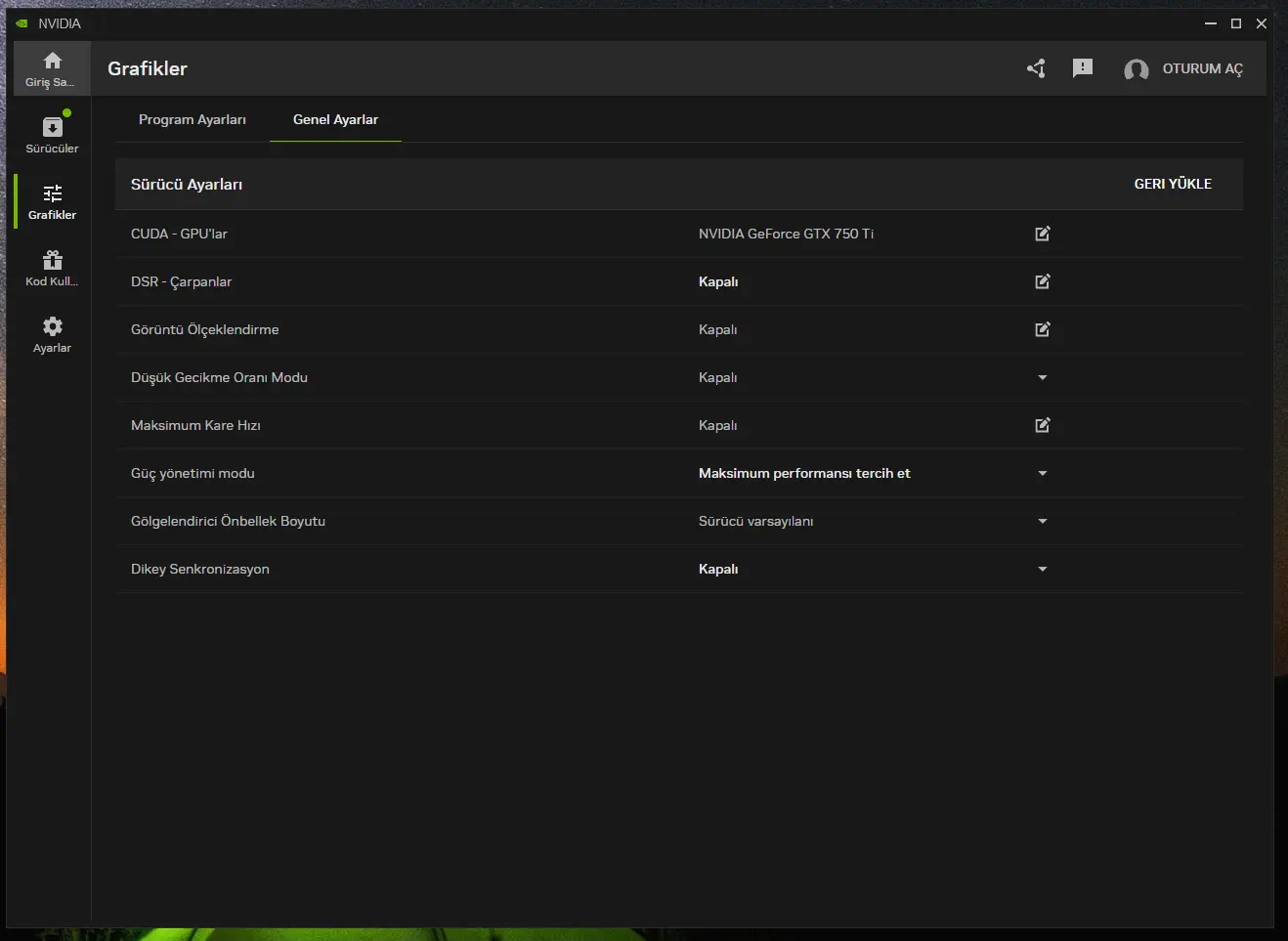Click the Grafikler page title

pos(148,68)
